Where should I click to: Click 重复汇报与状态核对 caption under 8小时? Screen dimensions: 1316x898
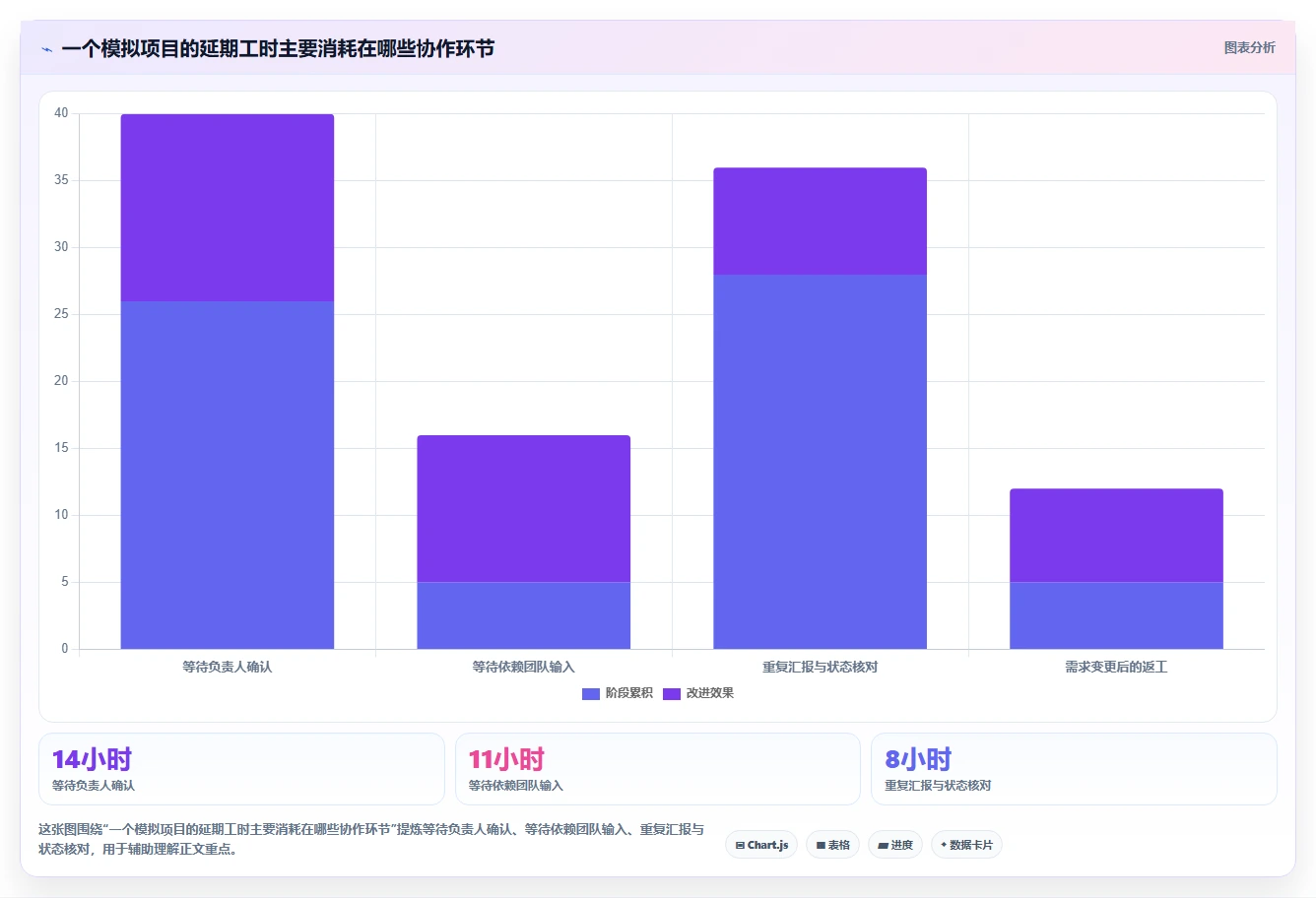pos(938,786)
